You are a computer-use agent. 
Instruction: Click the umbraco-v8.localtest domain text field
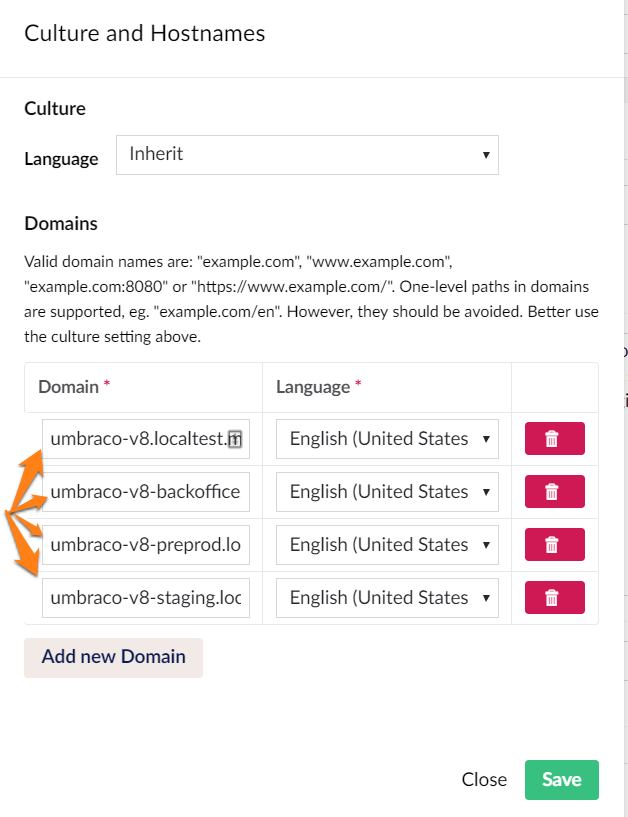coord(135,439)
